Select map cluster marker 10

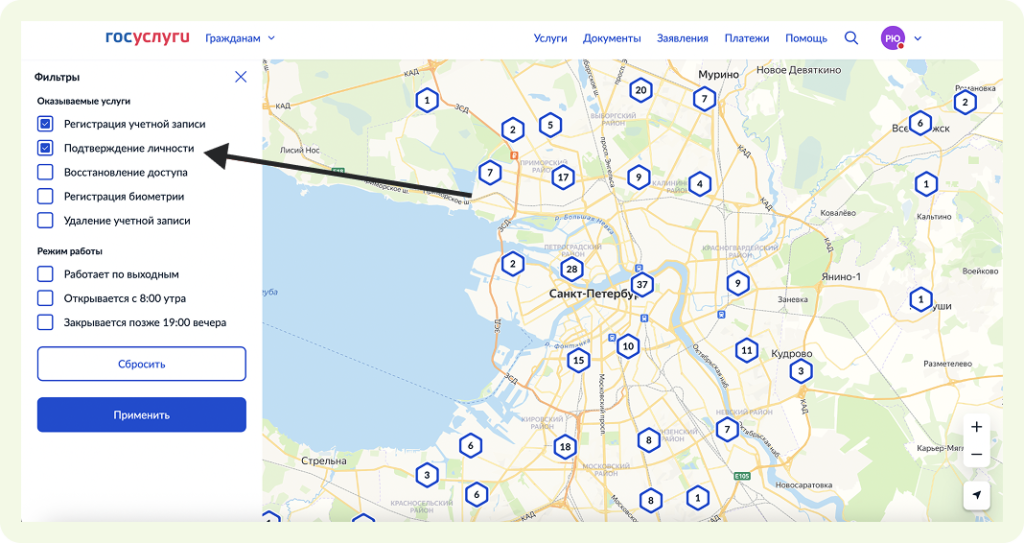tap(628, 346)
